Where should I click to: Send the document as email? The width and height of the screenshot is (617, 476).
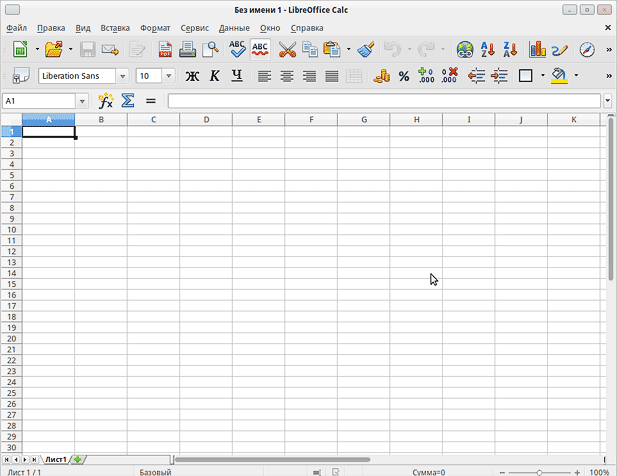110,50
